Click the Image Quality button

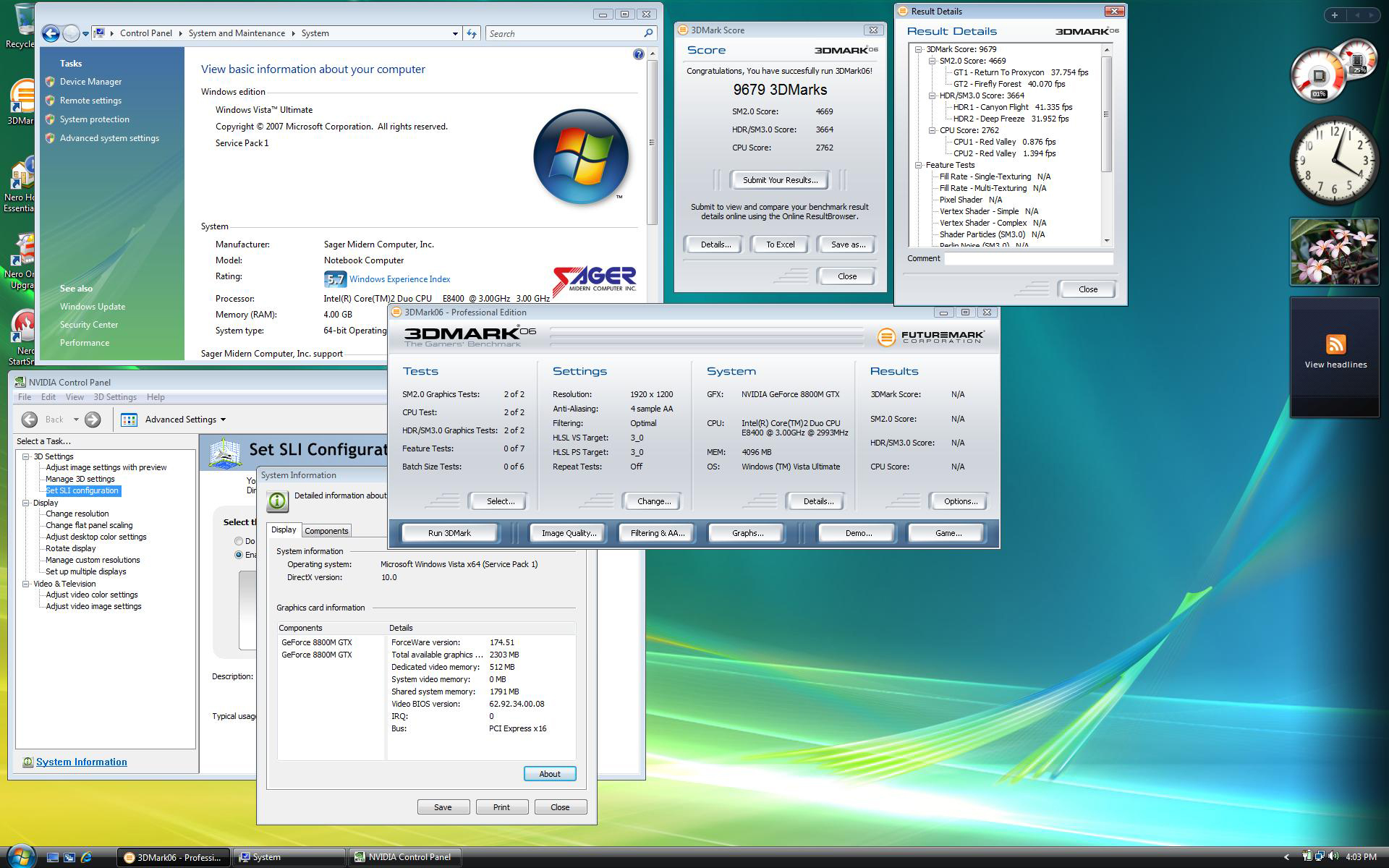tap(569, 533)
